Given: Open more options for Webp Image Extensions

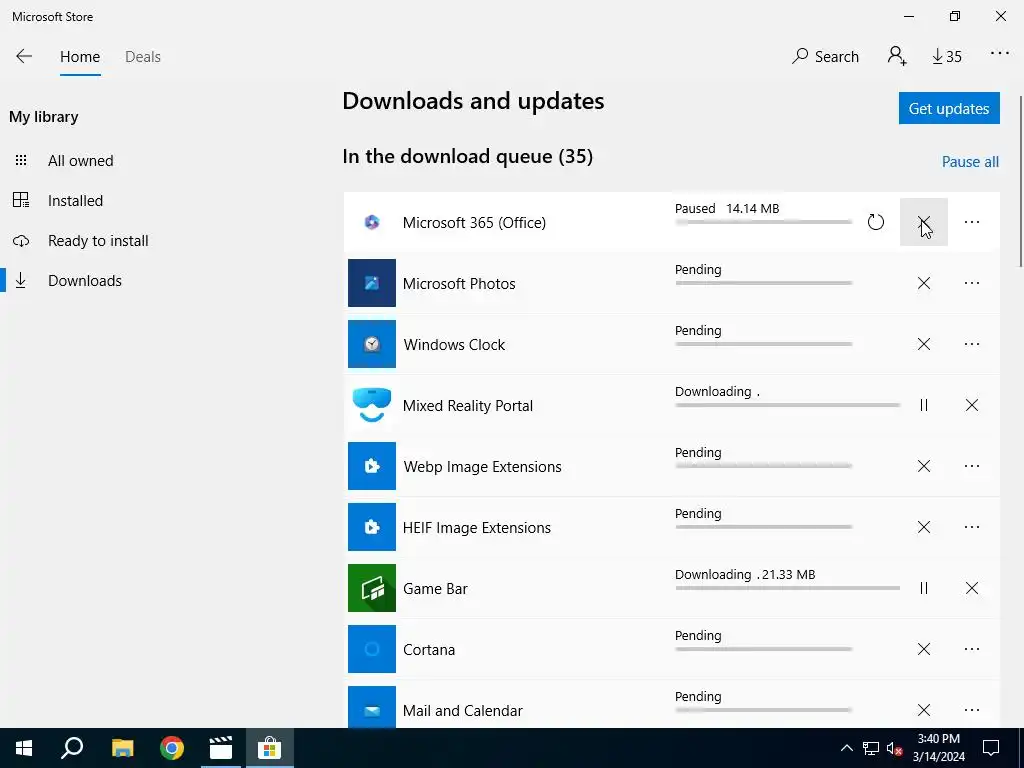Looking at the screenshot, I should click(972, 466).
